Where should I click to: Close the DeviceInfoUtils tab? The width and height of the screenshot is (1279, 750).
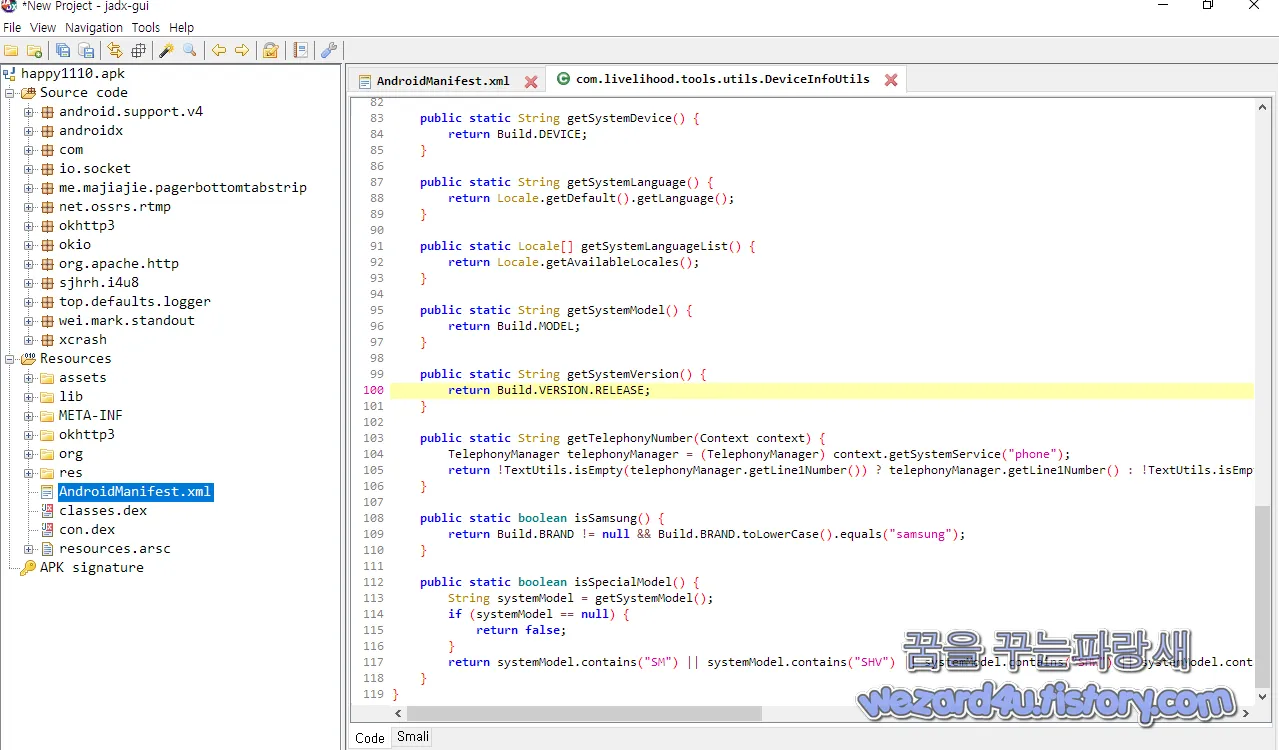(891, 80)
